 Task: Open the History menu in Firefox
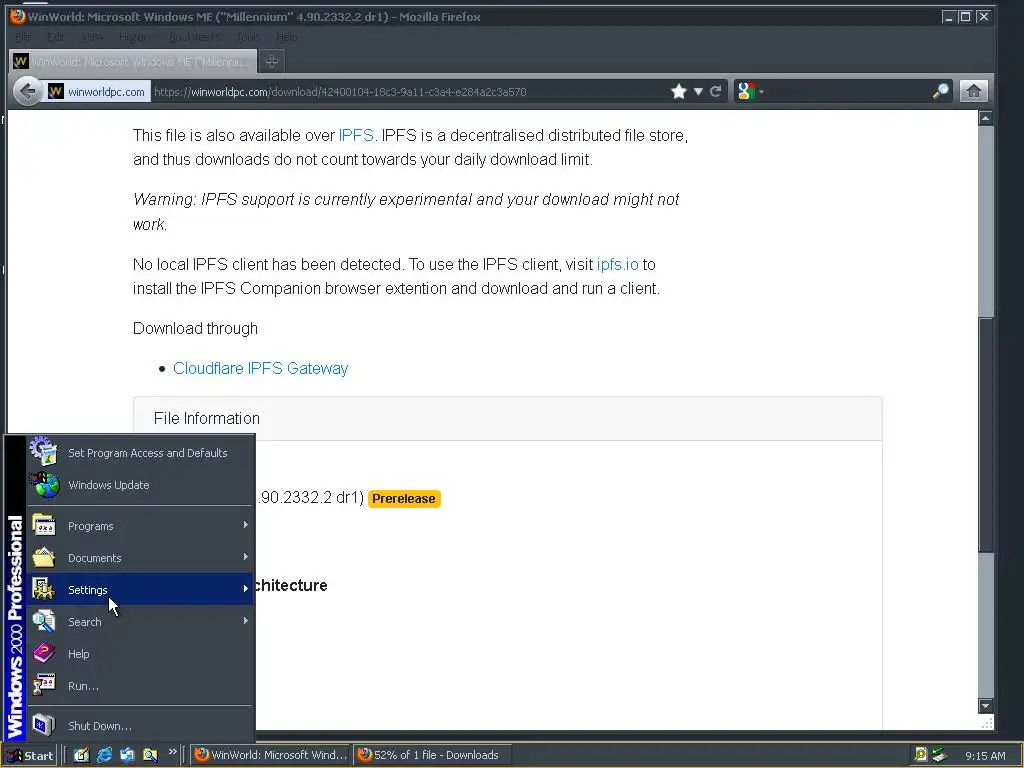[x=135, y=37]
